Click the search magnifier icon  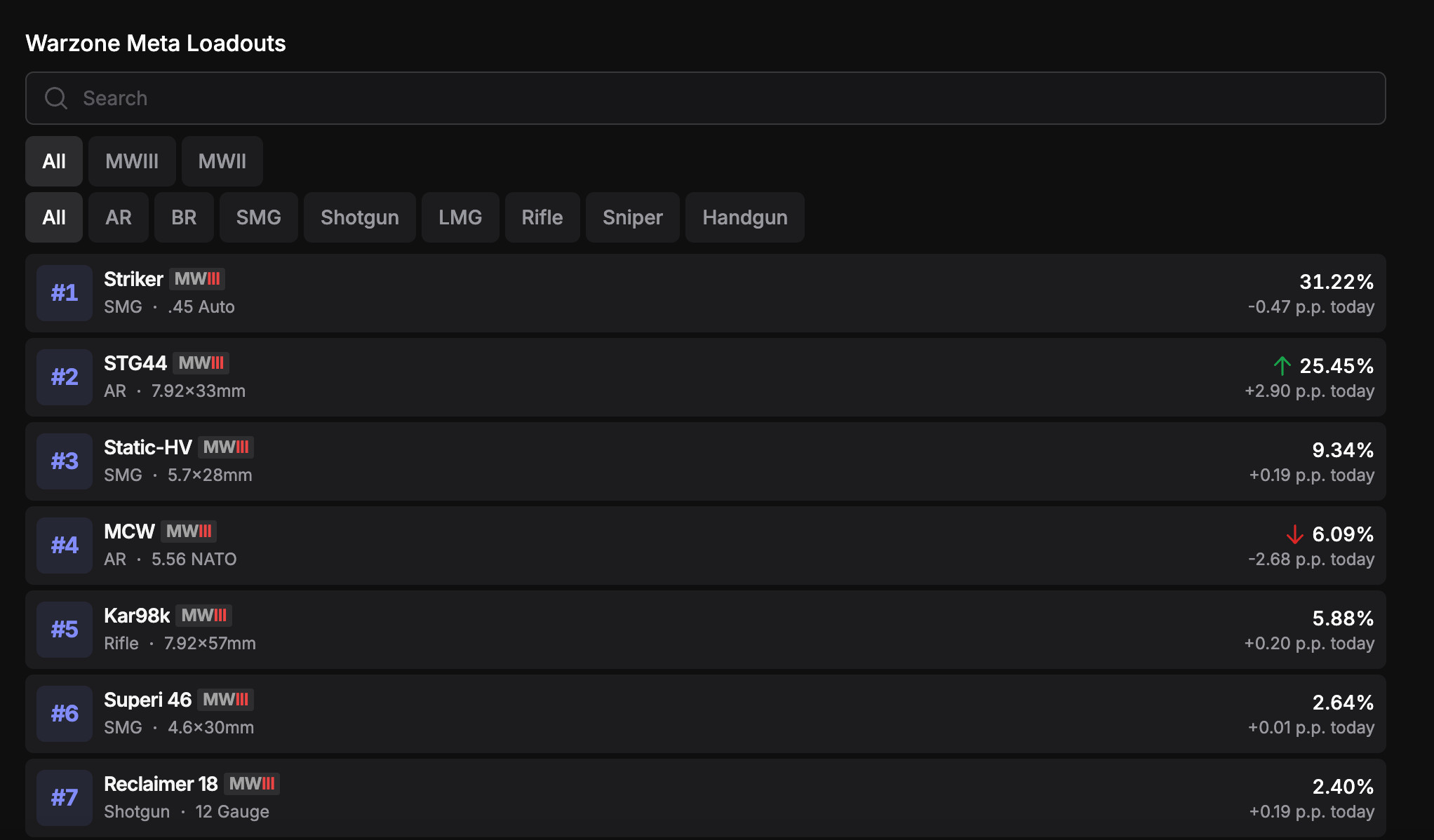point(56,98)
